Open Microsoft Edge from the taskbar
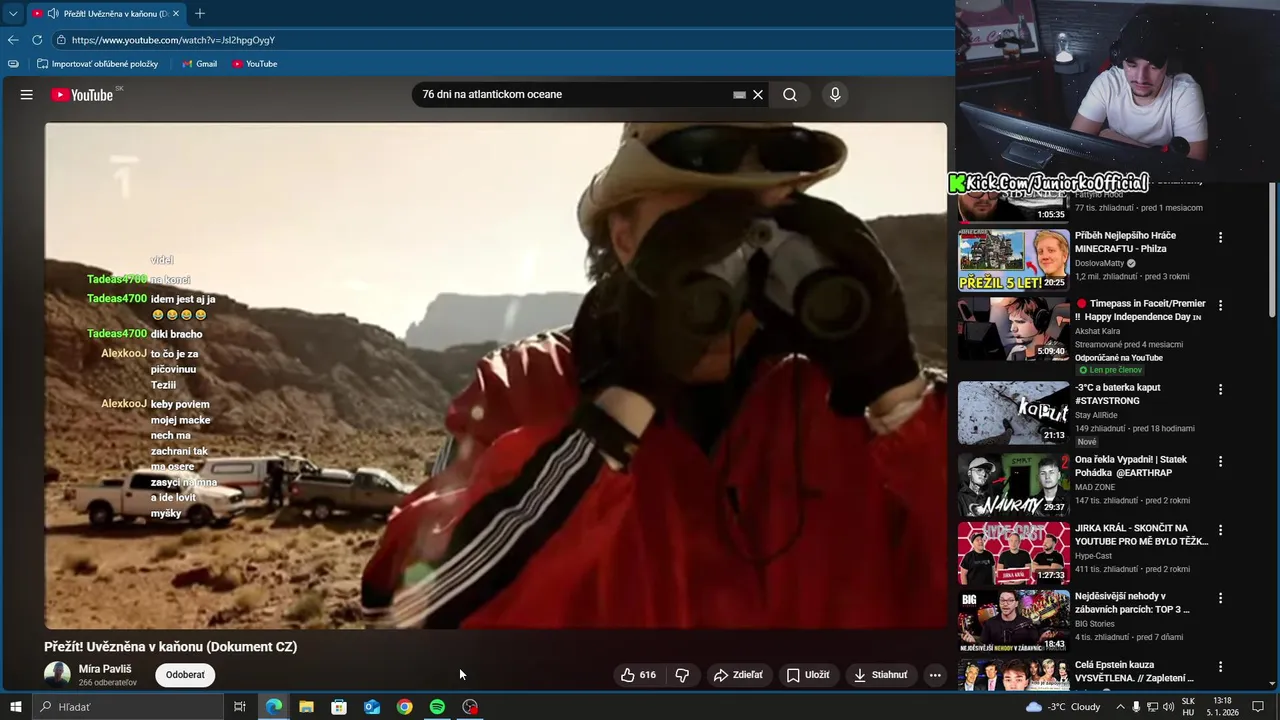 coord(273,707)
